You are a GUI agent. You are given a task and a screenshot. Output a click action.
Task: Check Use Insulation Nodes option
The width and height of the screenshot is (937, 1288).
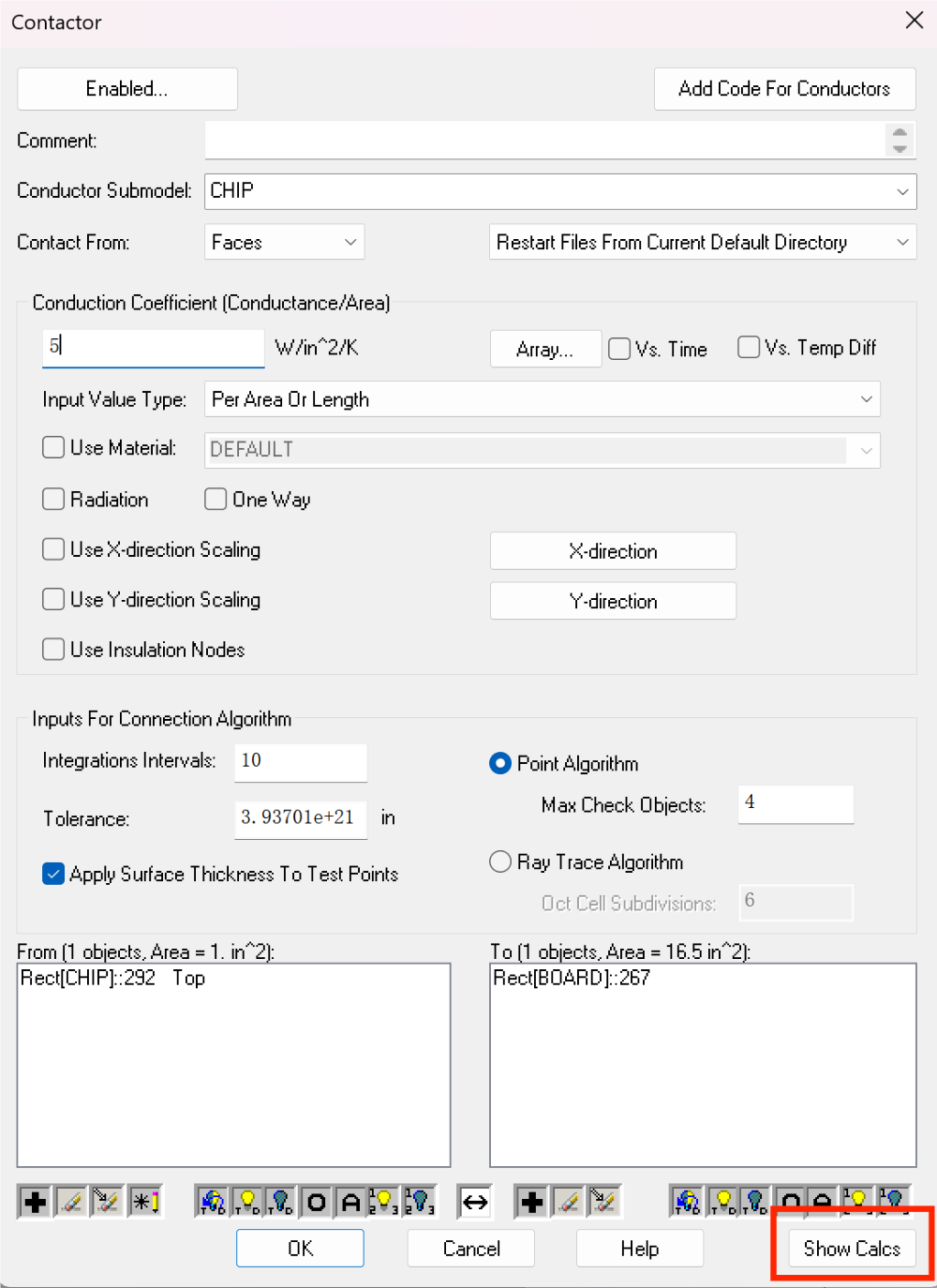click(53, 650)
